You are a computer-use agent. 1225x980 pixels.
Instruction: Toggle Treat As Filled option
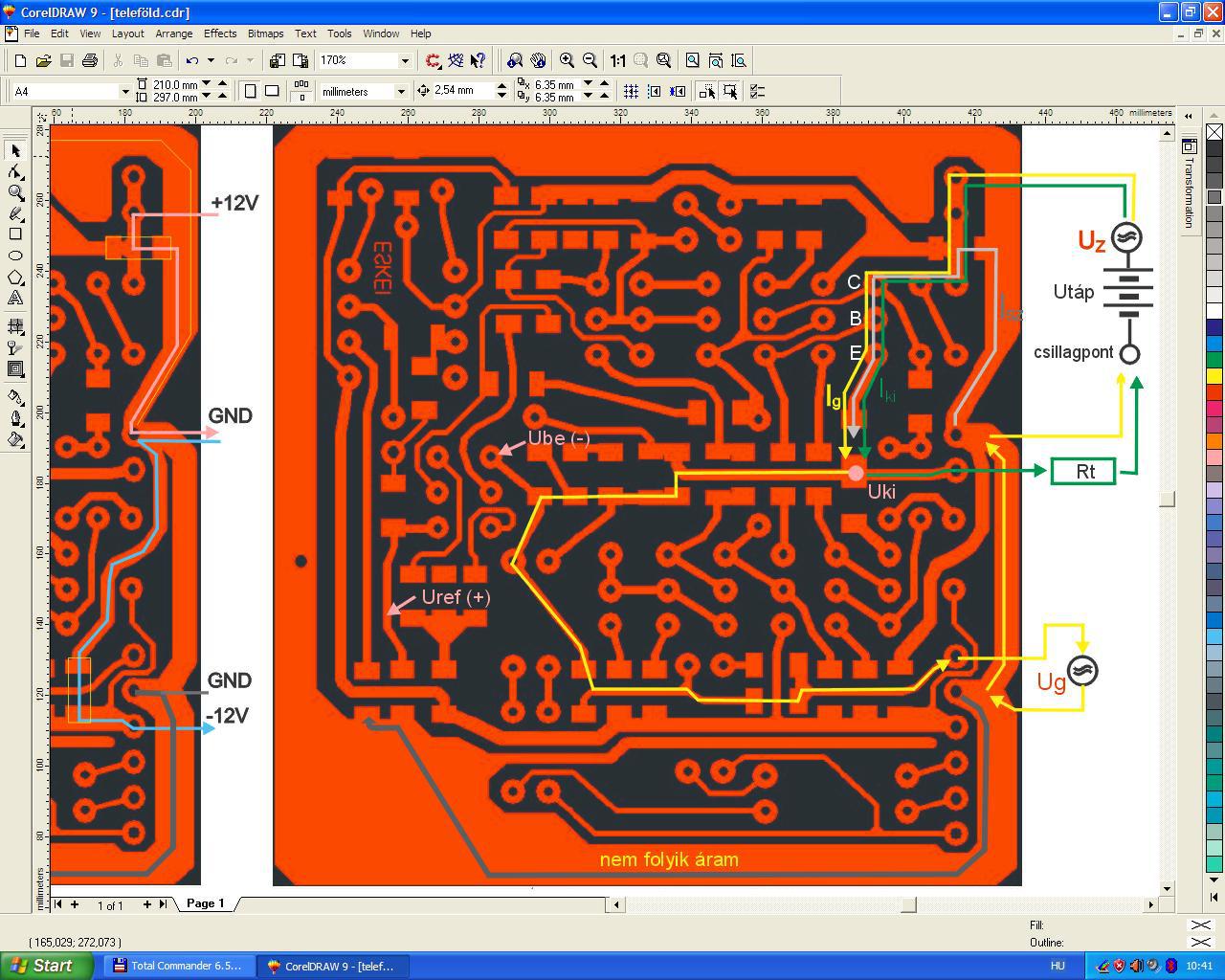730,91
